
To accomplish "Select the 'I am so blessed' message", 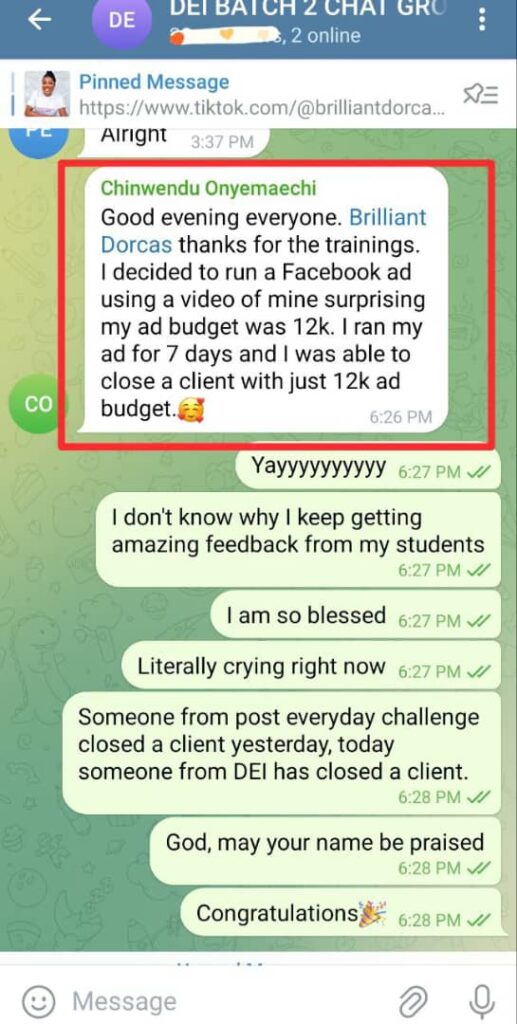I will click(x=356, y=616).
